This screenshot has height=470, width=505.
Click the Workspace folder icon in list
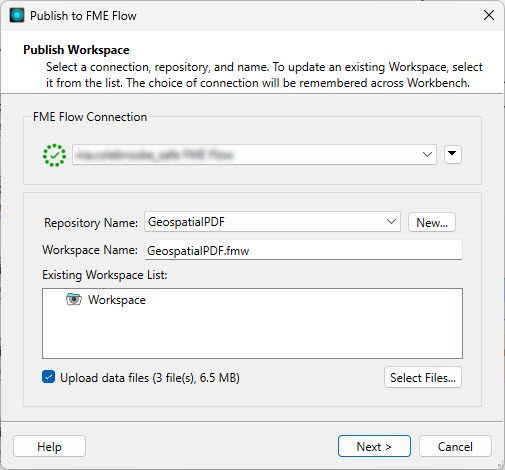coord(74,299)
